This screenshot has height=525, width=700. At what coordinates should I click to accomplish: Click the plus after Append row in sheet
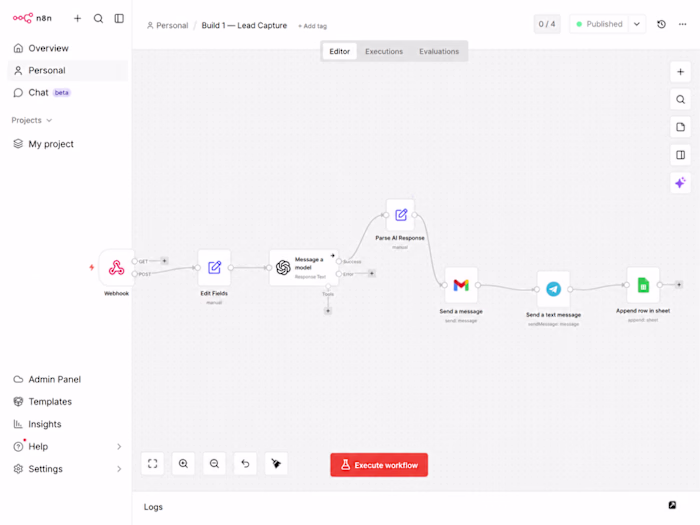[679, 284]
